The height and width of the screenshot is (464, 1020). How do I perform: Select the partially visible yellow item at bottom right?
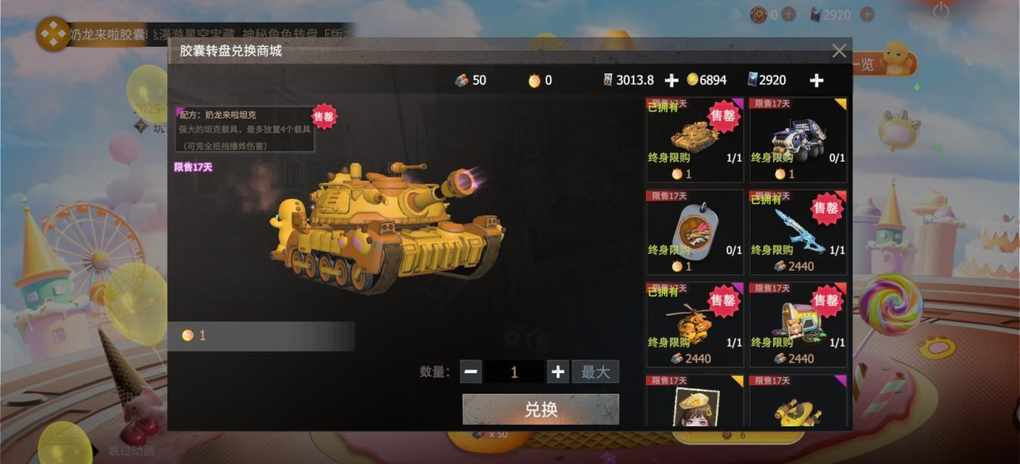[x=798, y=401]
